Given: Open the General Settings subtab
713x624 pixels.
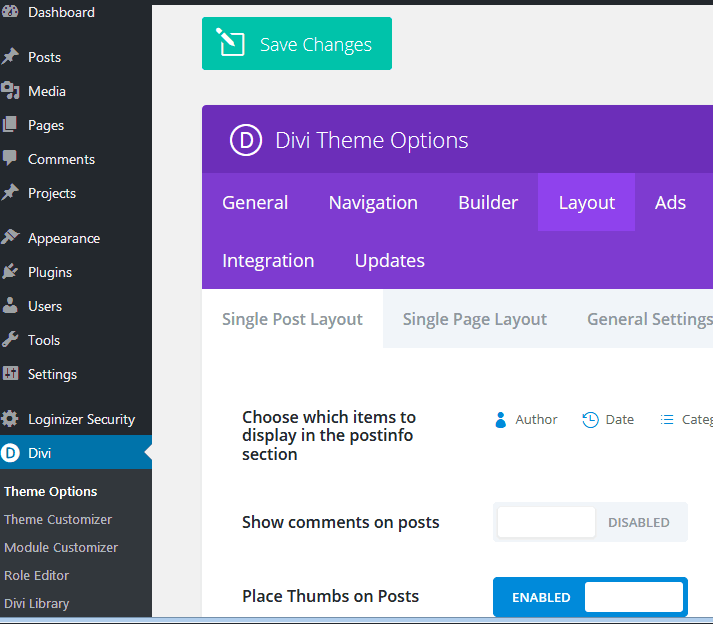Looking at the screenshot, I should click(650, 319).
